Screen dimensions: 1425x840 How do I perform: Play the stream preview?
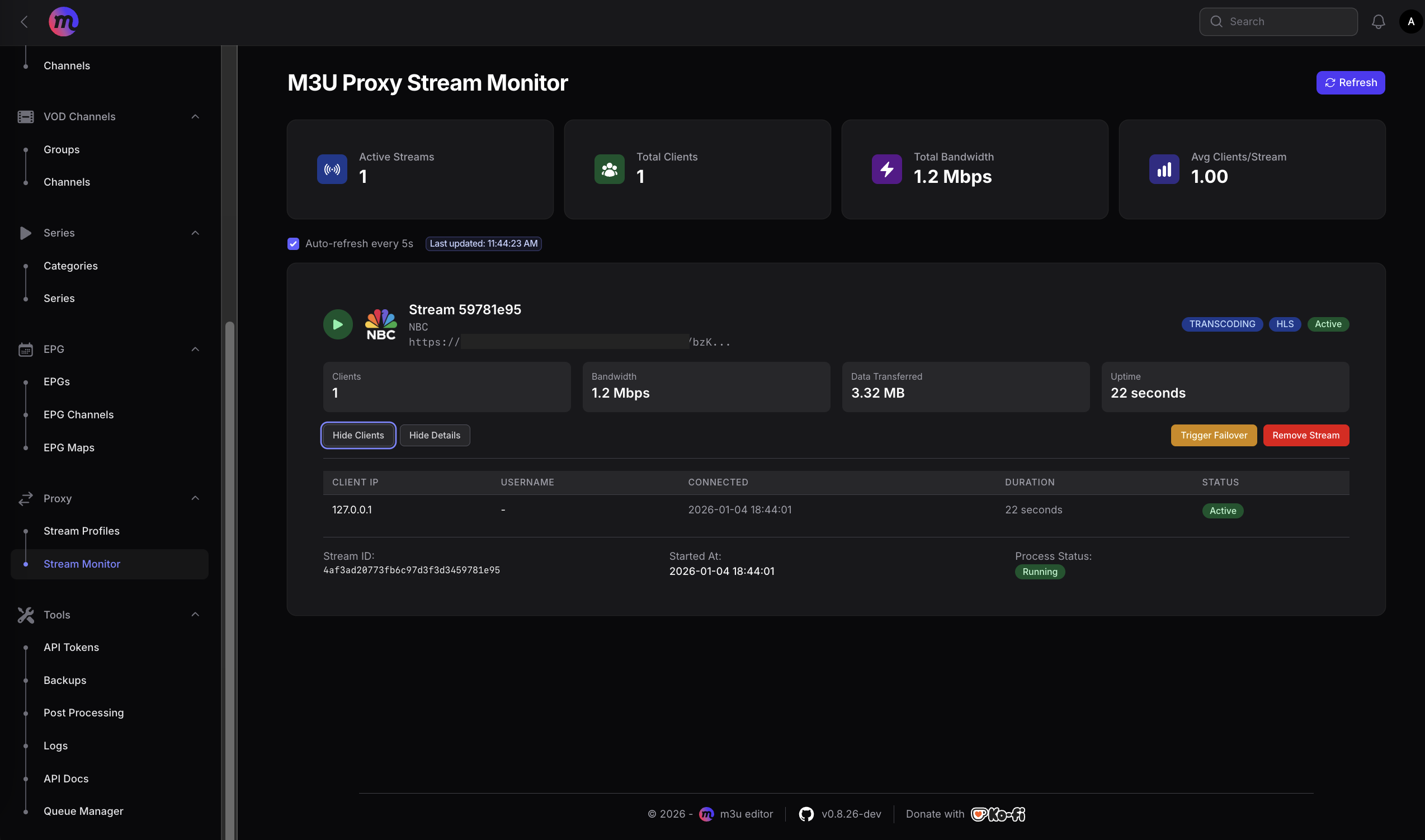[x=337, y=324]
